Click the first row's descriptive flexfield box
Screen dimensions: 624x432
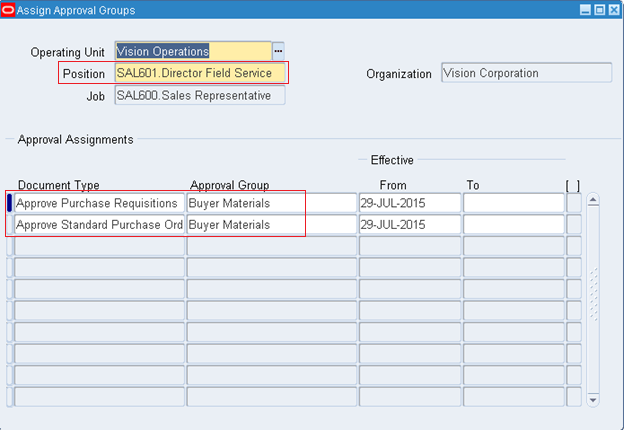[x=573, y=203]
